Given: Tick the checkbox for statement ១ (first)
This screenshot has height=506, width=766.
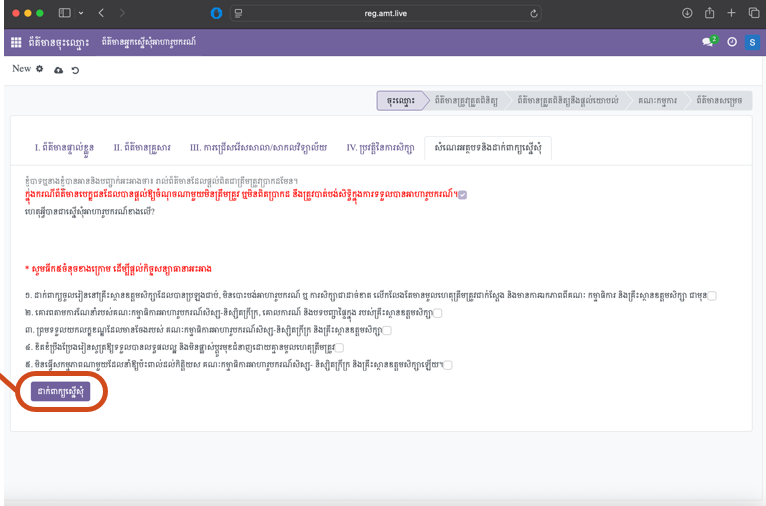Looking at the screenshot, I should [712, 296].
